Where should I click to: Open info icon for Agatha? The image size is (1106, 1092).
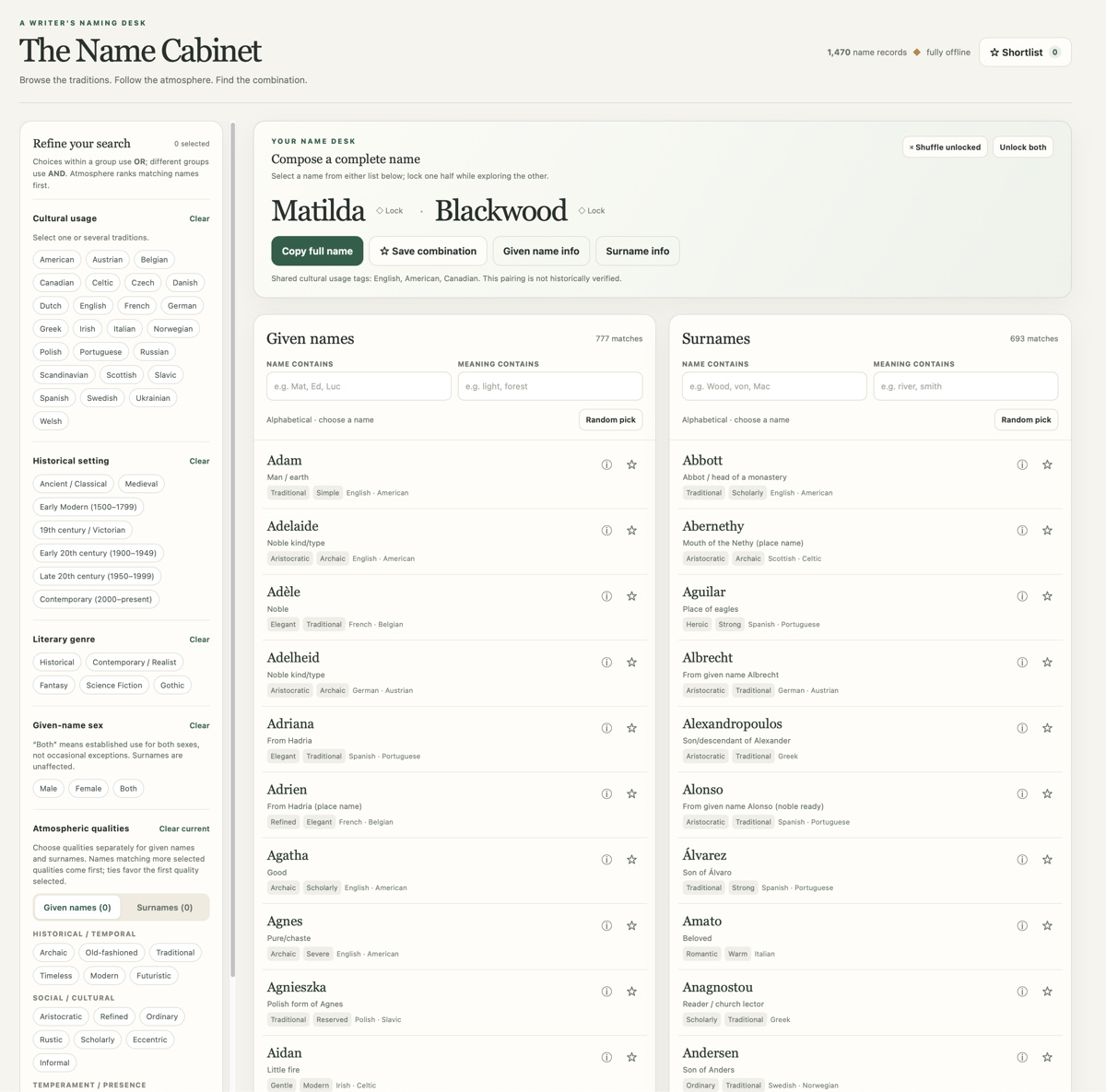(606, 860)
